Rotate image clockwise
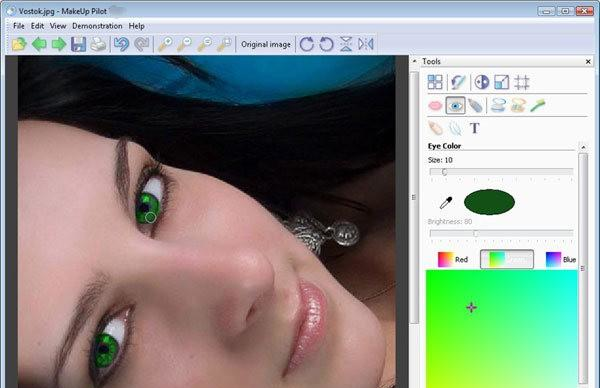 point(307,44)
